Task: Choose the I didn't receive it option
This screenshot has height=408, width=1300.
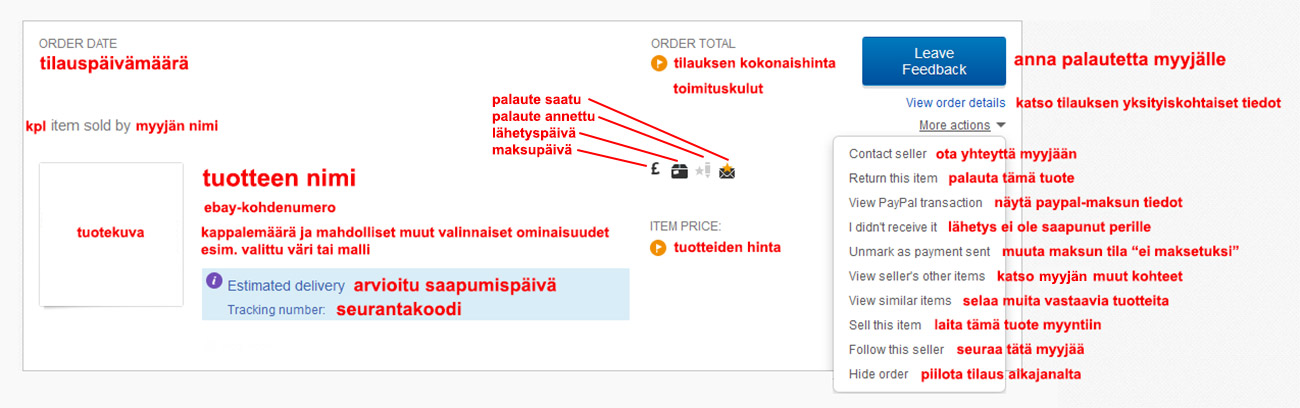Action: pyautogui.click(x=893, y=227)
